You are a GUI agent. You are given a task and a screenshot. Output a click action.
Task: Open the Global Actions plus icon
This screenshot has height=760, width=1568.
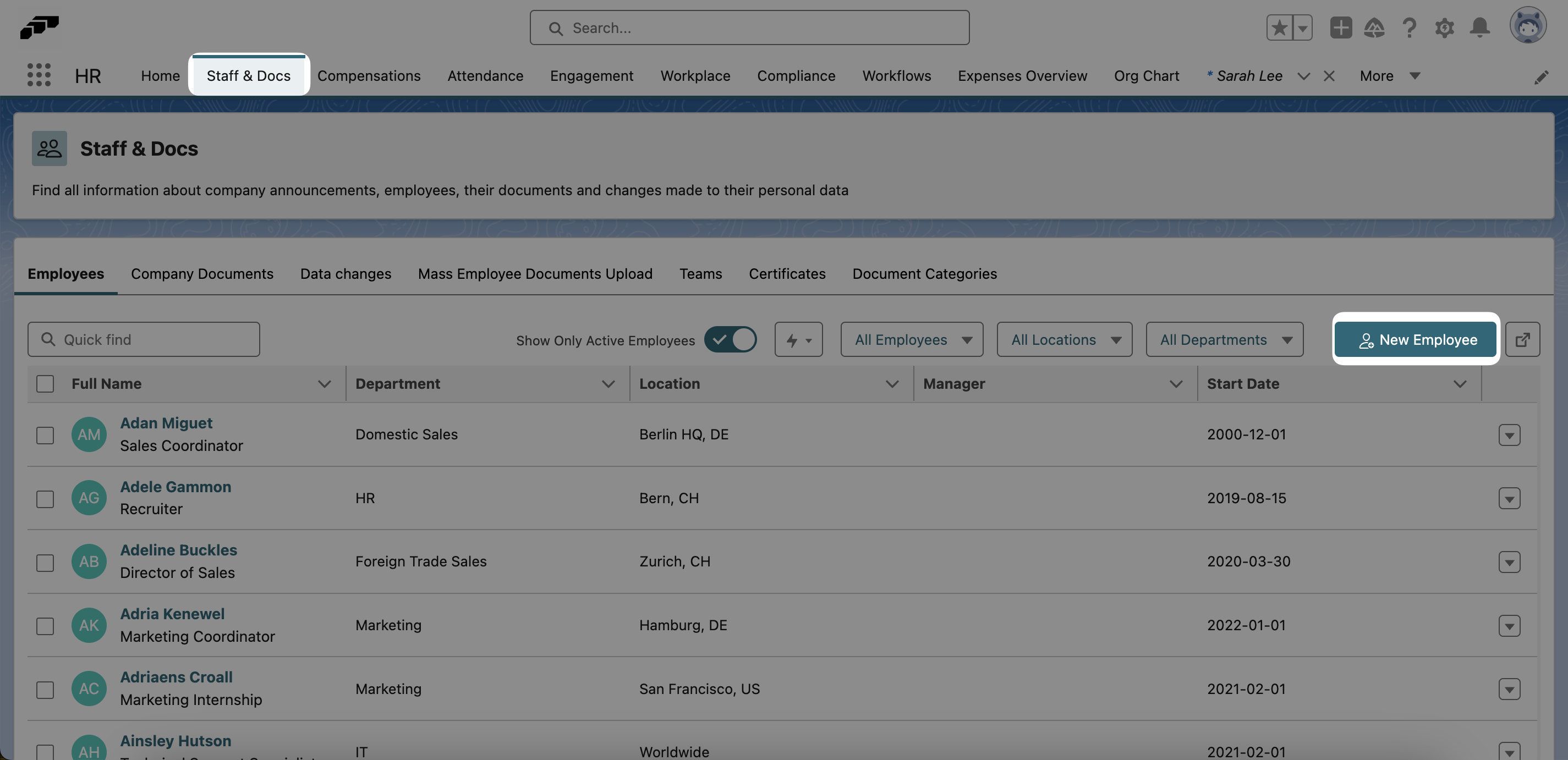click(x=1340, y=27)
